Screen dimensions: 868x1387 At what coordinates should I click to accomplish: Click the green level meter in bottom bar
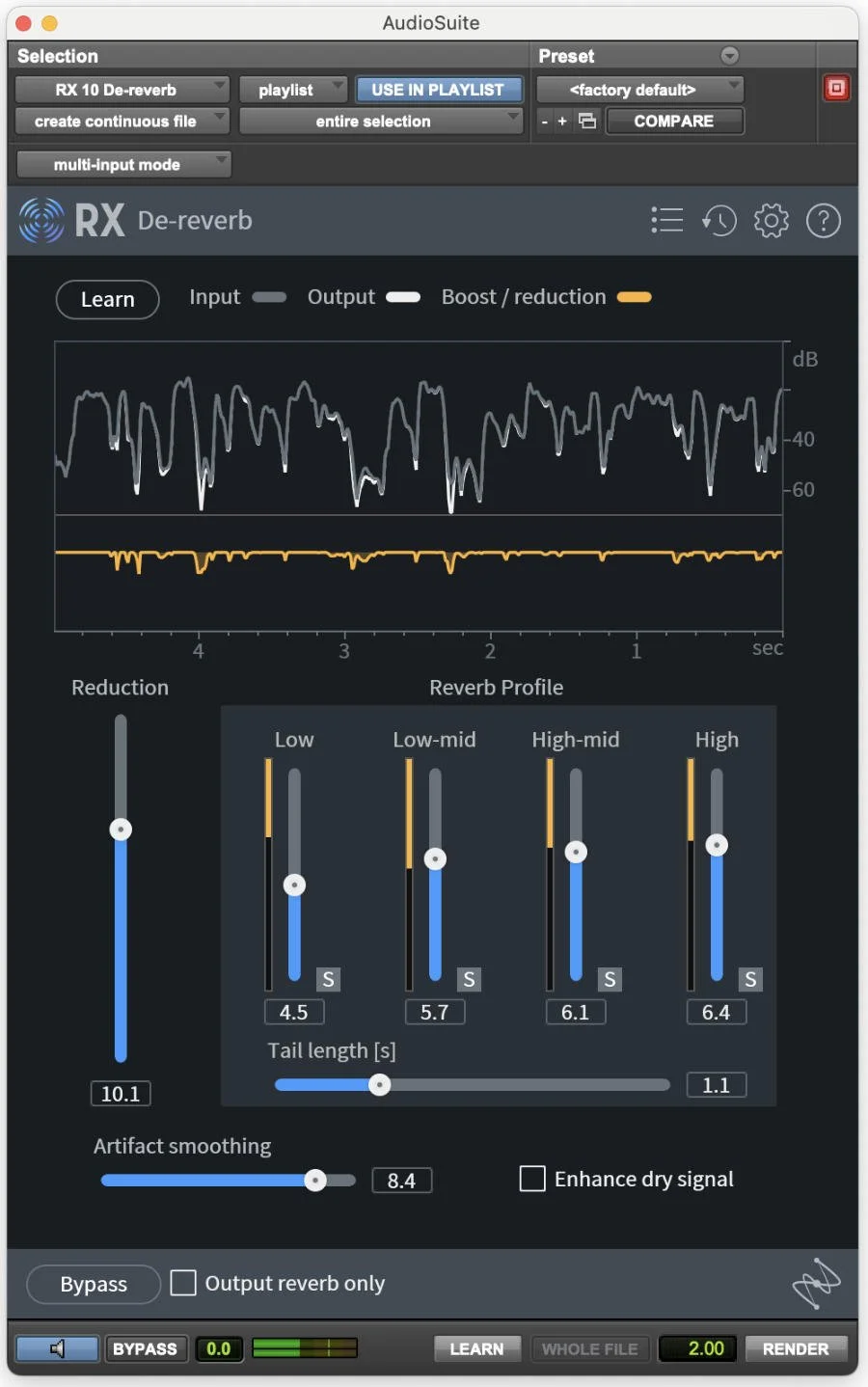click(305, 1348)
